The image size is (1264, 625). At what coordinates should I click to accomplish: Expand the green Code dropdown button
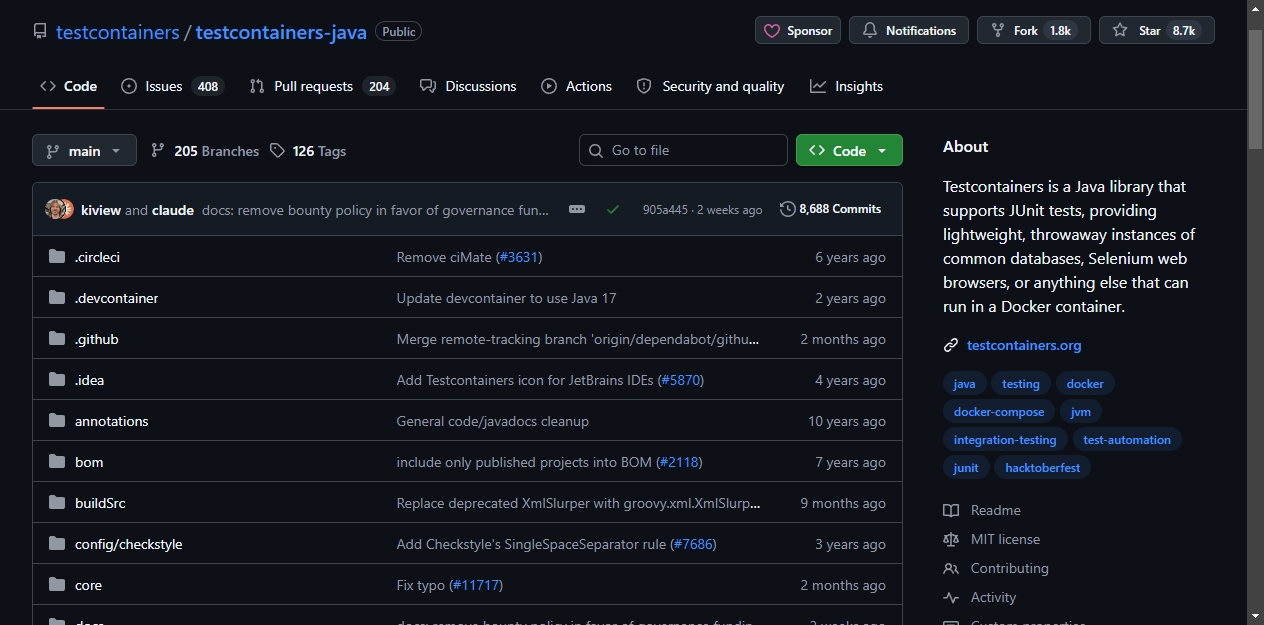click(x=849, y=150)
